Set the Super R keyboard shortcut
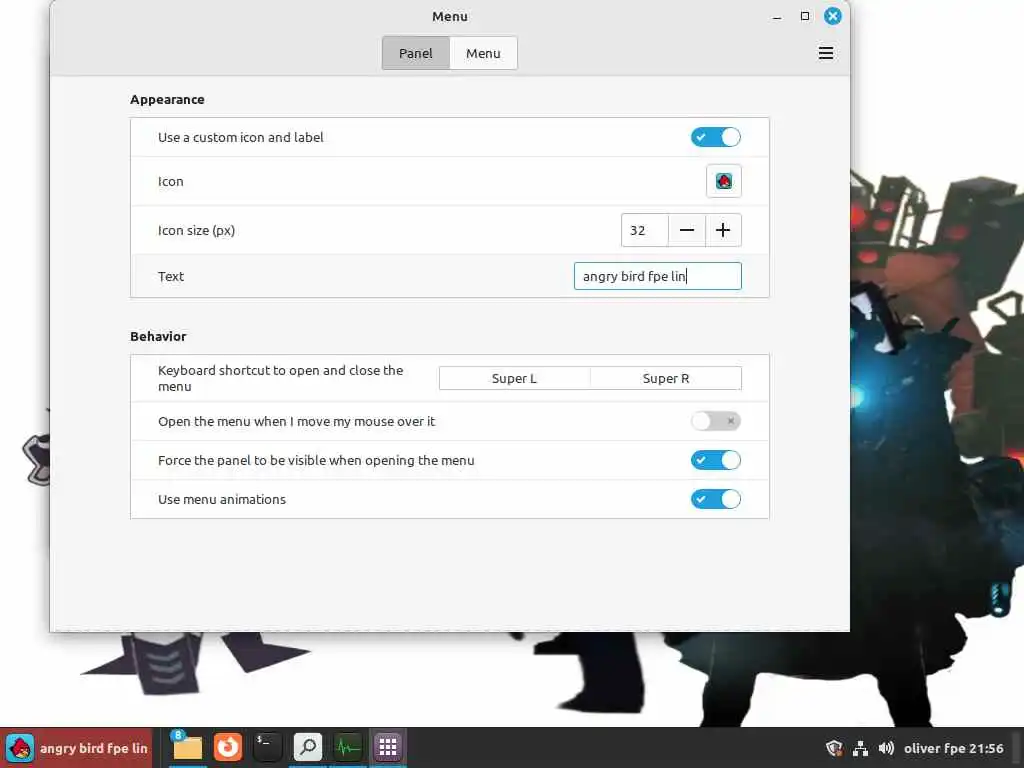 pyautogui.click(x=666, y=378)
